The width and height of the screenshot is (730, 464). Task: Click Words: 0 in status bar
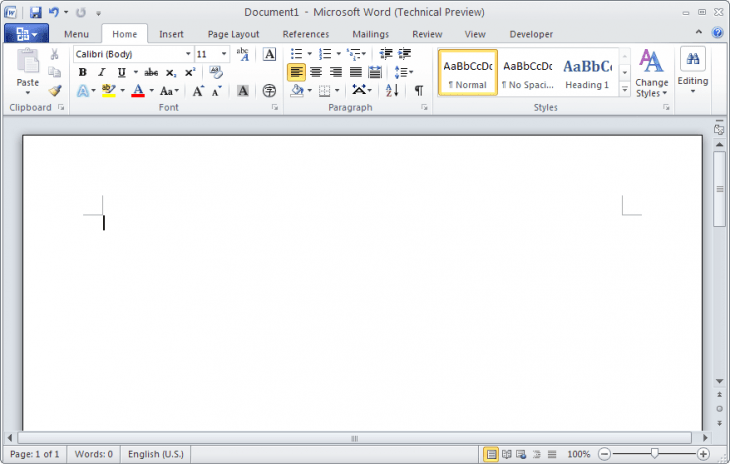tap(94, 454)
